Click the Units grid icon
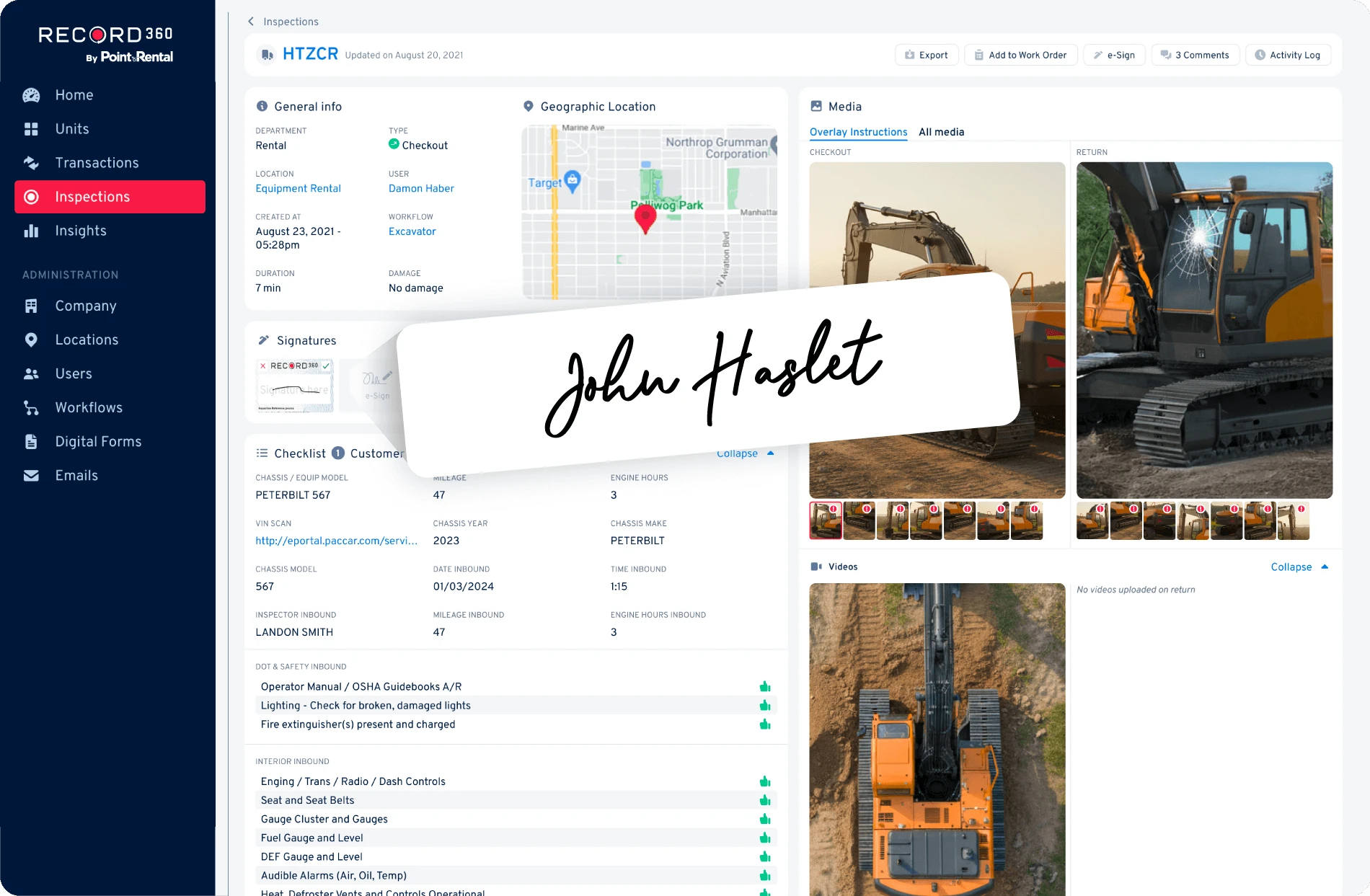Viewport: 1370px width, 896px height. pyautogui.click(x=31, y=129)
